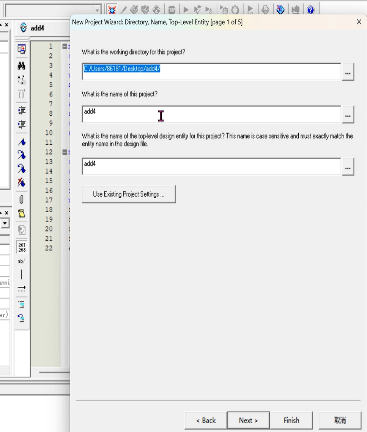Viewport: 367px width, 432px height.
Task: Click the Back button in wizard
Action: click(206, 420)
